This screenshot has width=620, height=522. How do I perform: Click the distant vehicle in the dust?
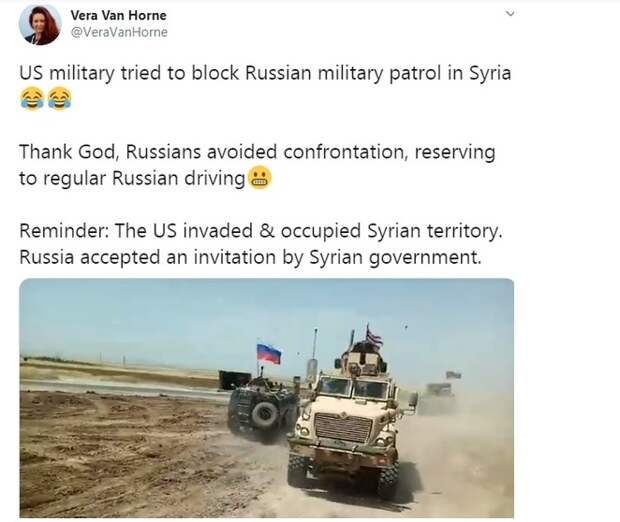point(437,395)
